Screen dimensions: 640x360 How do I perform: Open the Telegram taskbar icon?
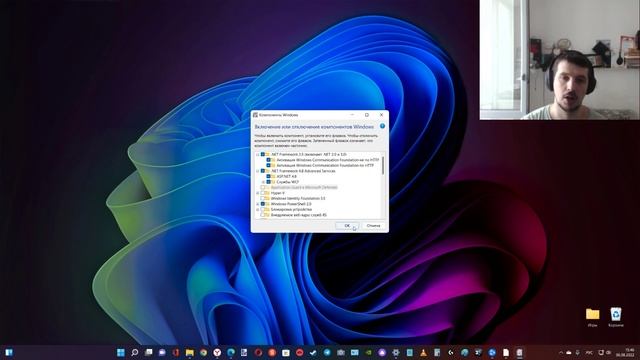[327, 352]
